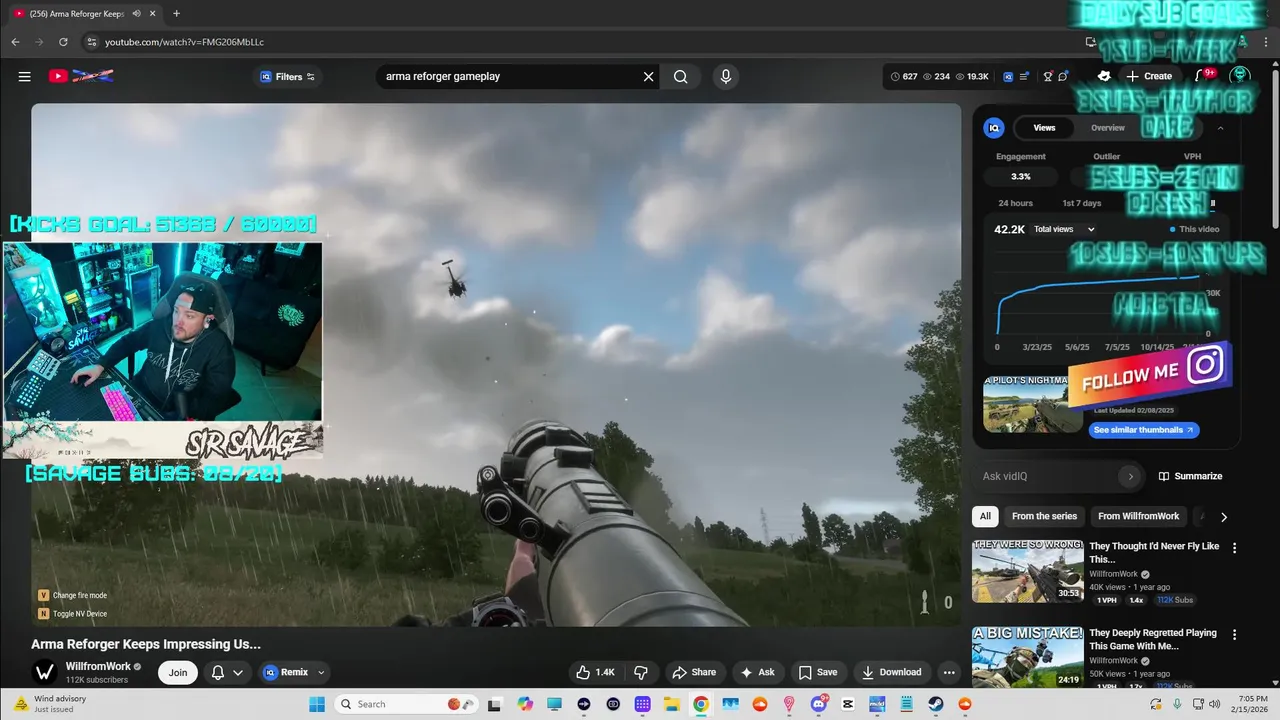Open CapCut from the taskbar
Image resolution: width=1280 pixels, height=720 pixels.
[848, 704]
